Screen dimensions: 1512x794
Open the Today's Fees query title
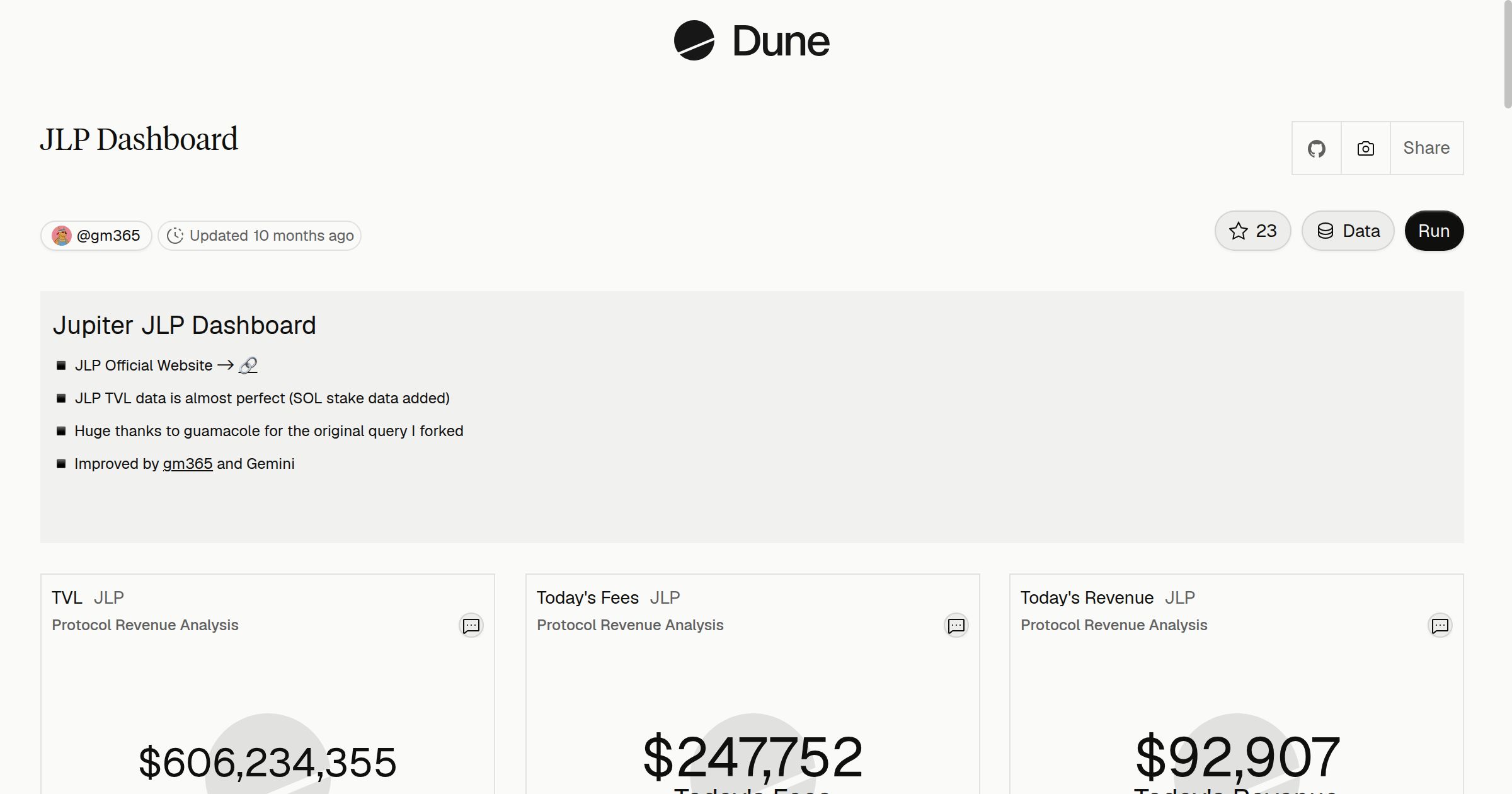coord(587,597)
